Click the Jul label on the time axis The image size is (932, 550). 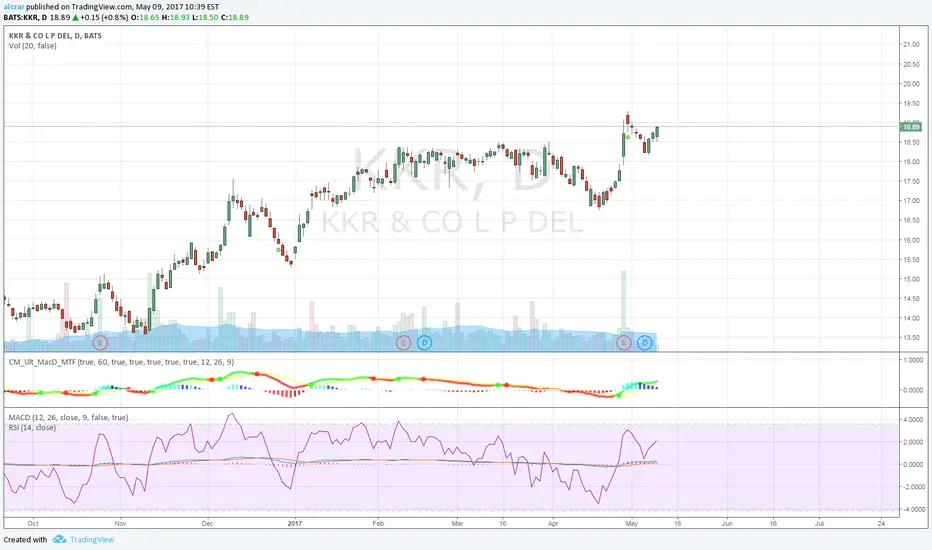point(819,524)
